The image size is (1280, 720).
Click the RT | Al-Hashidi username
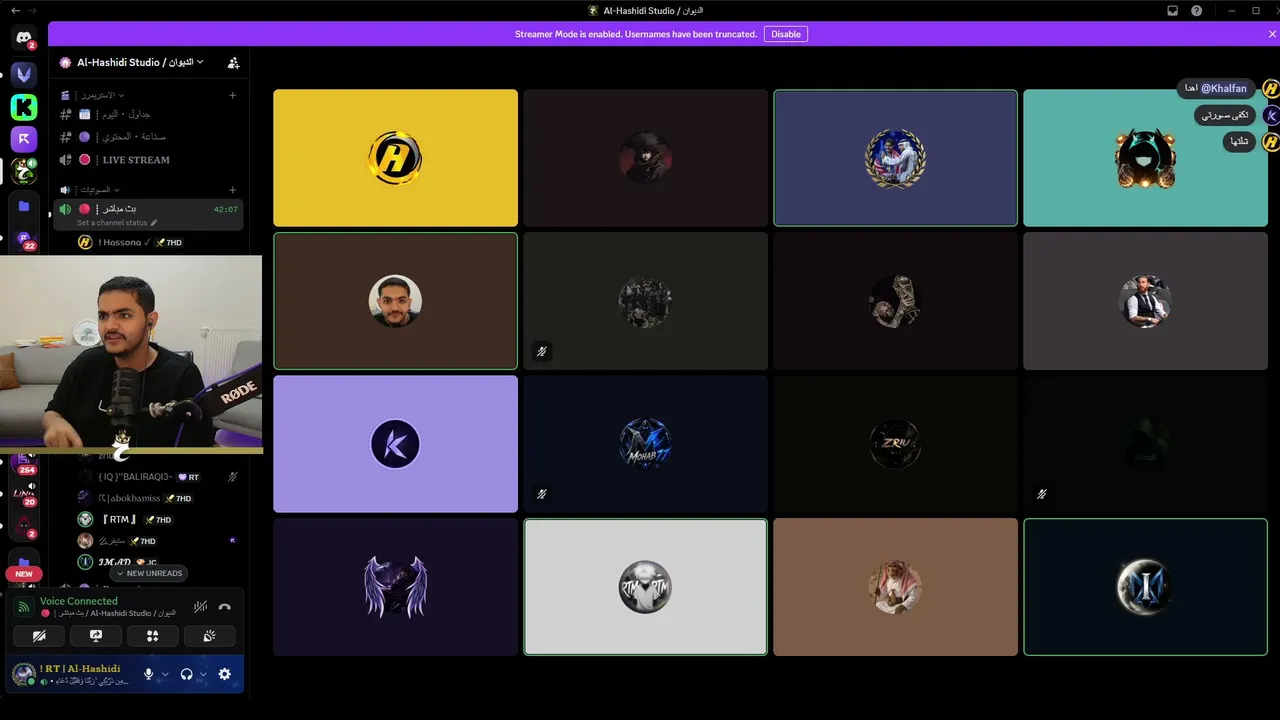[x=80, y=669]
